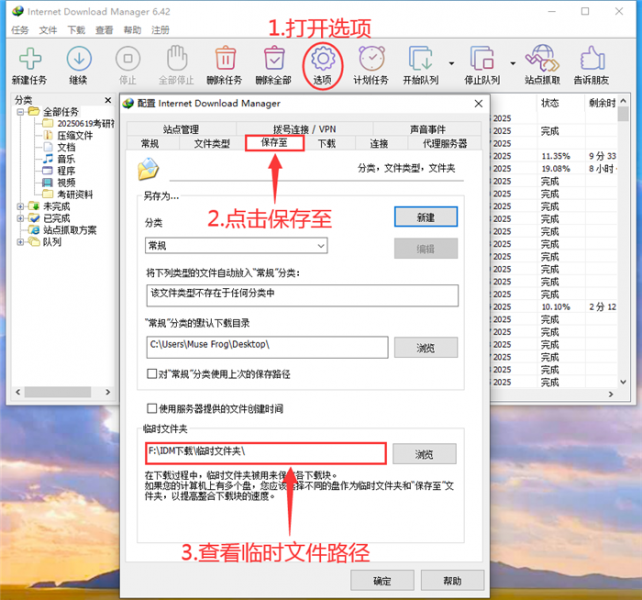This screenshot has width=642, height=600.
Task: Open the 开始队列 dropdown arrow
Action: click(451, 63)
